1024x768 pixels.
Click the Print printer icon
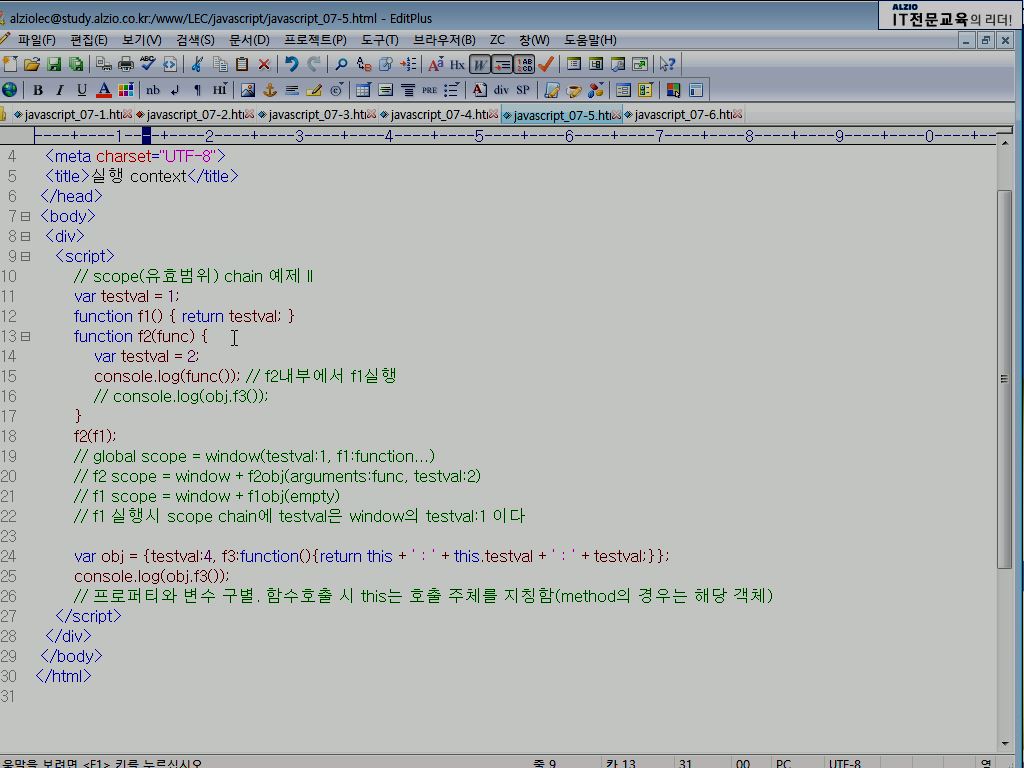click(x=125, y=64)
